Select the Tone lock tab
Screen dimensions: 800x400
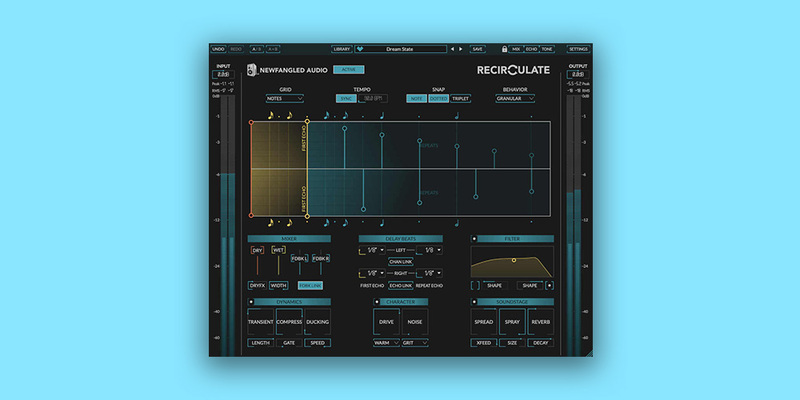click(x=547, y=49)
